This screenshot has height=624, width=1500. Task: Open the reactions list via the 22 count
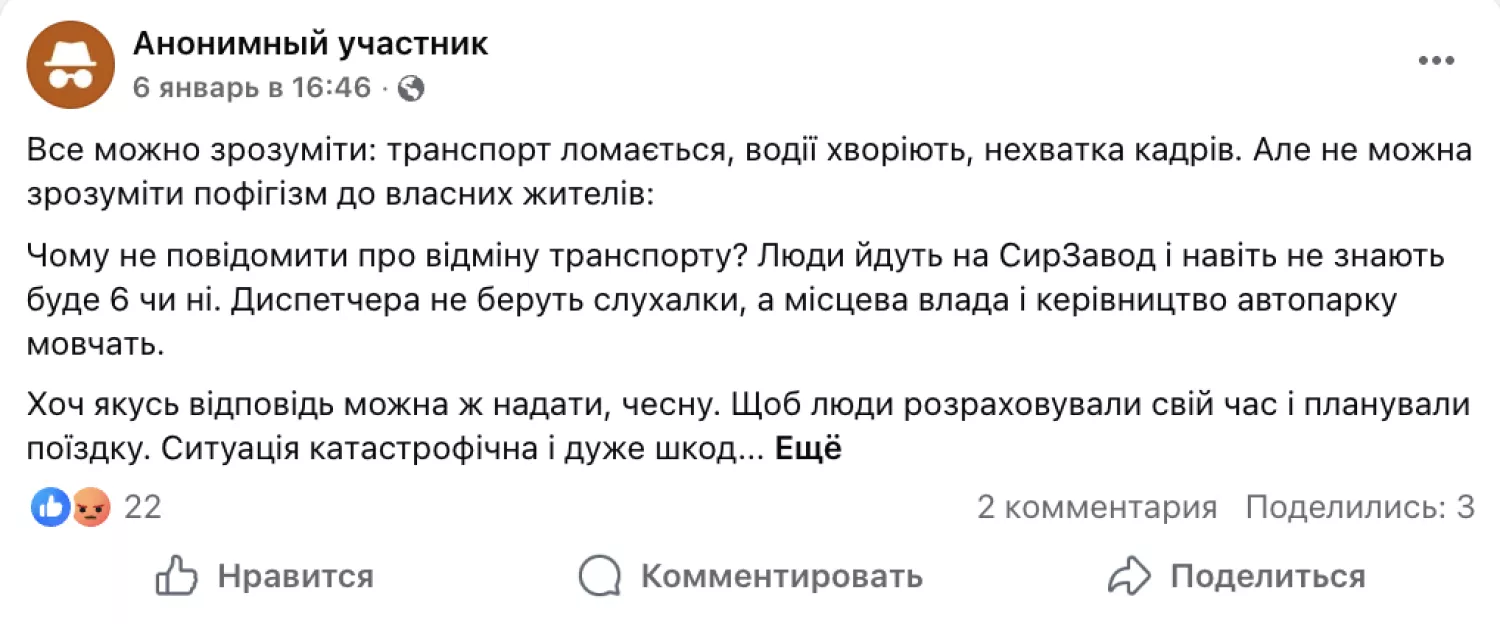(141, 508)
